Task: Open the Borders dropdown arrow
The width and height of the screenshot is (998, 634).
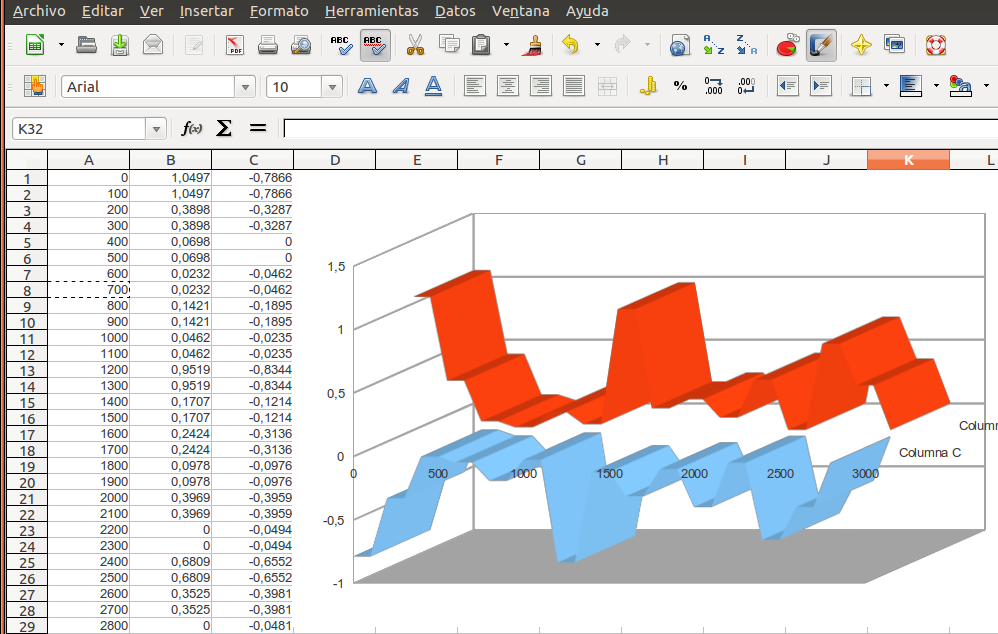Action: coord(886,86)
